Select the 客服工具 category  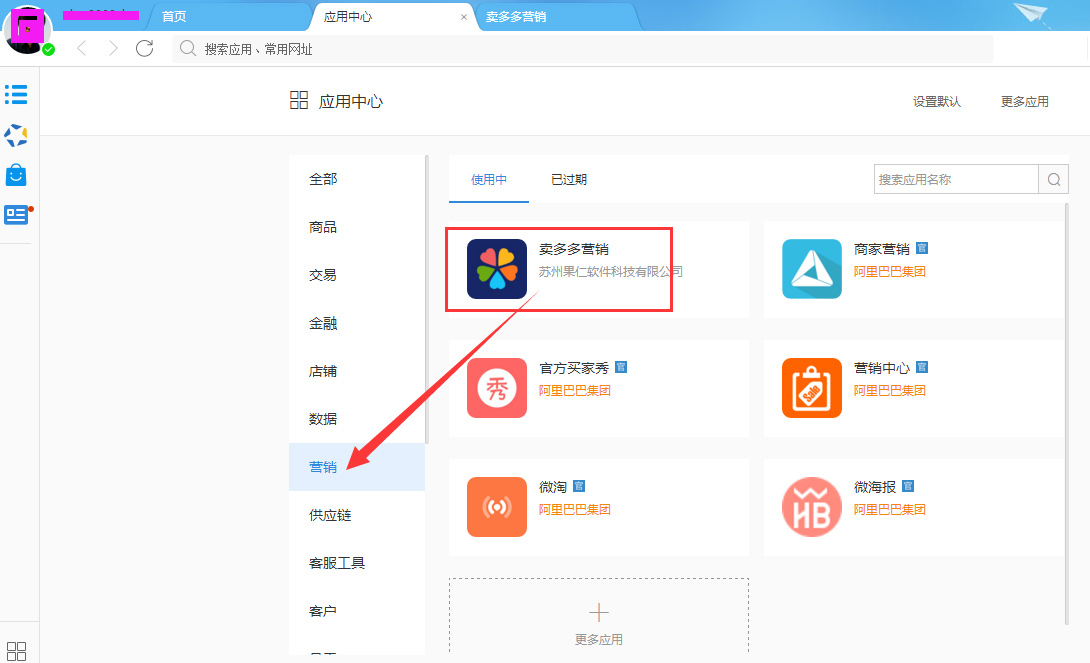click(357, 563)
